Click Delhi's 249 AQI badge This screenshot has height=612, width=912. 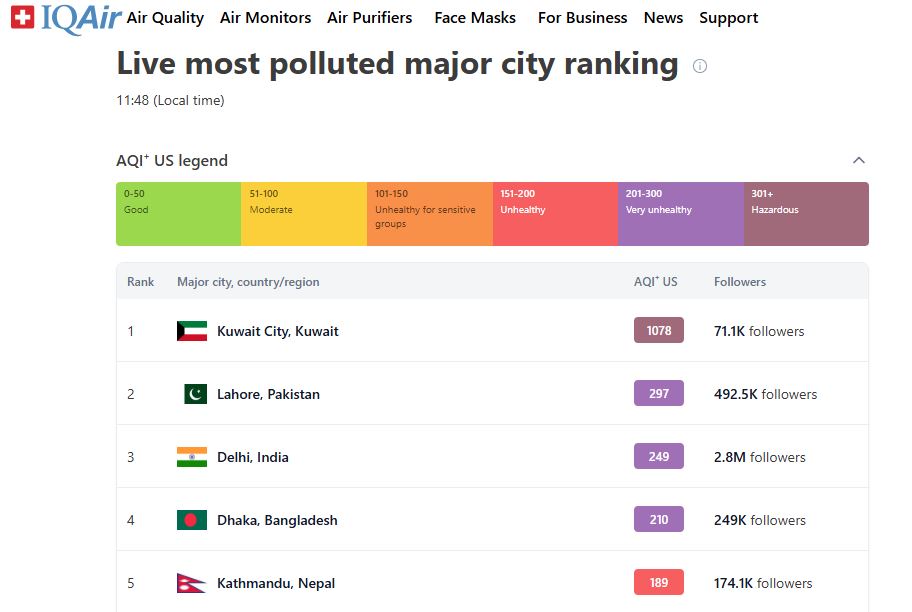[x=658, y=457]
